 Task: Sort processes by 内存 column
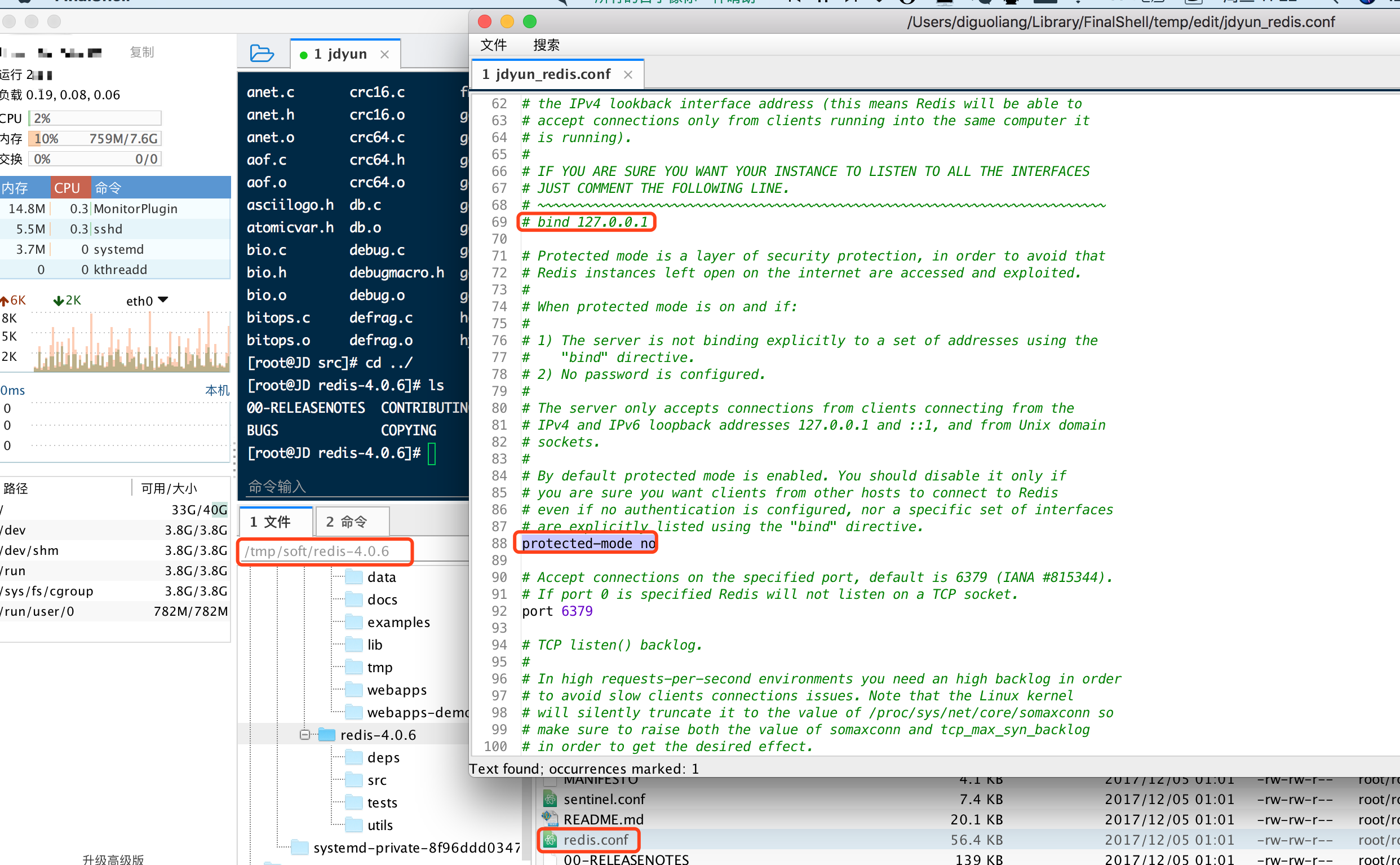coord(15,188)
